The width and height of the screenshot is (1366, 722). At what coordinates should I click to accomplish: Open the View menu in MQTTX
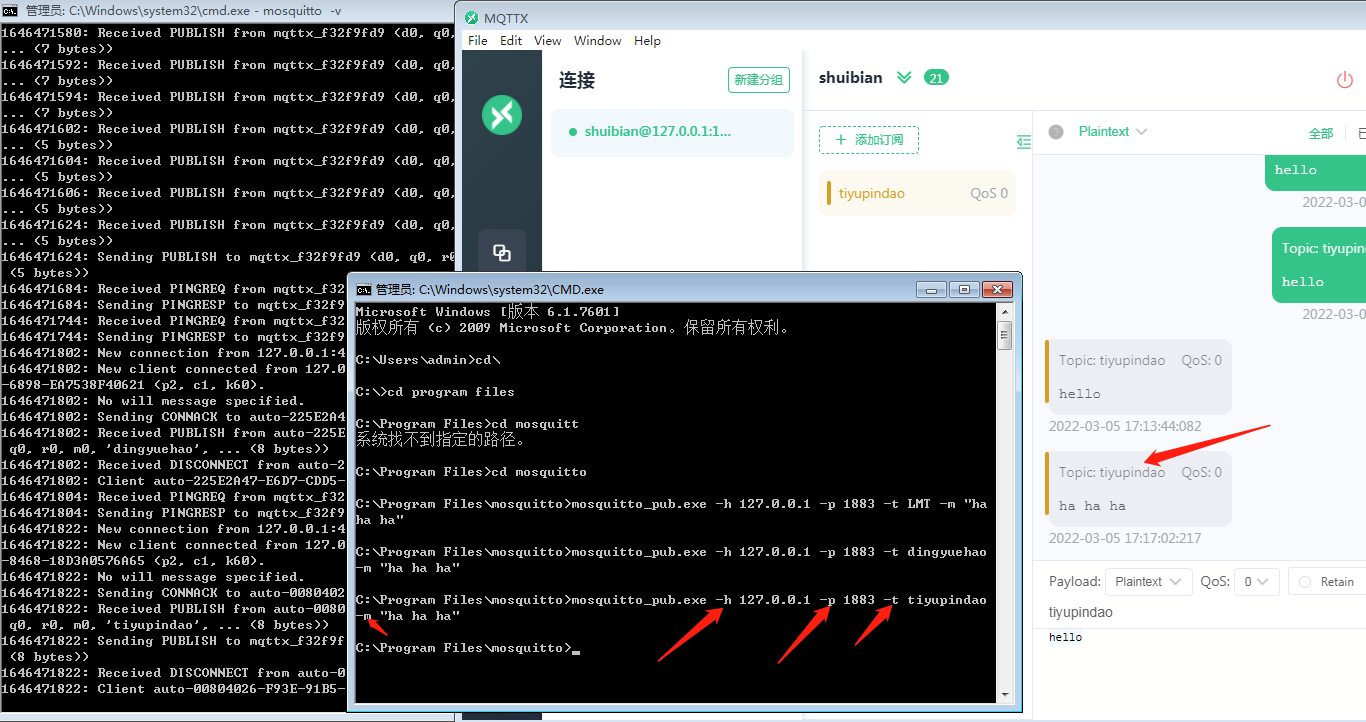point(548,41)
